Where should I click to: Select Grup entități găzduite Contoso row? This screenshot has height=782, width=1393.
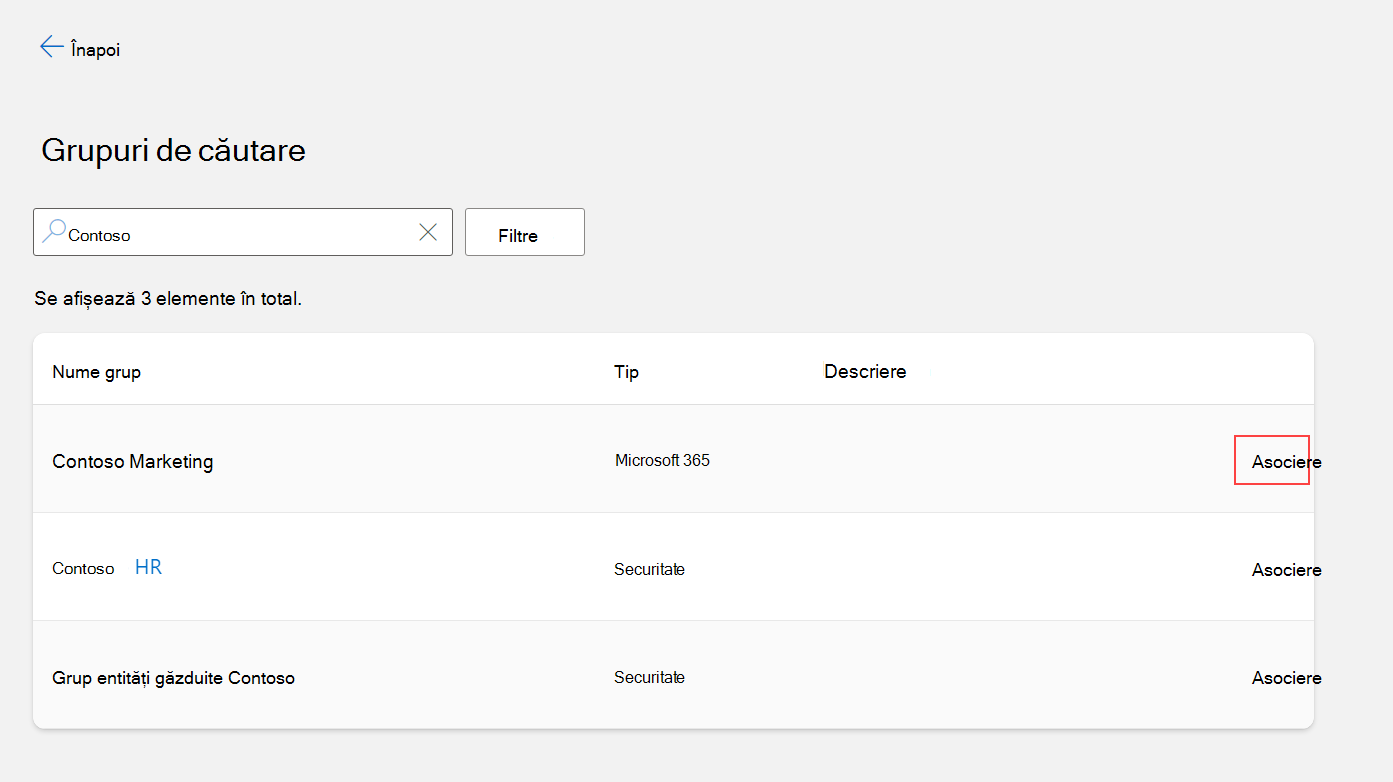coord(673,677)
